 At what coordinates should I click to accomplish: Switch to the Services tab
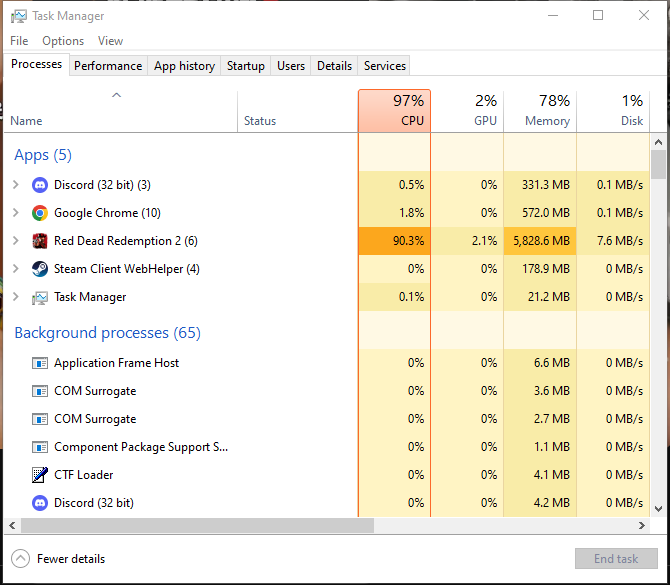point(385,66)
